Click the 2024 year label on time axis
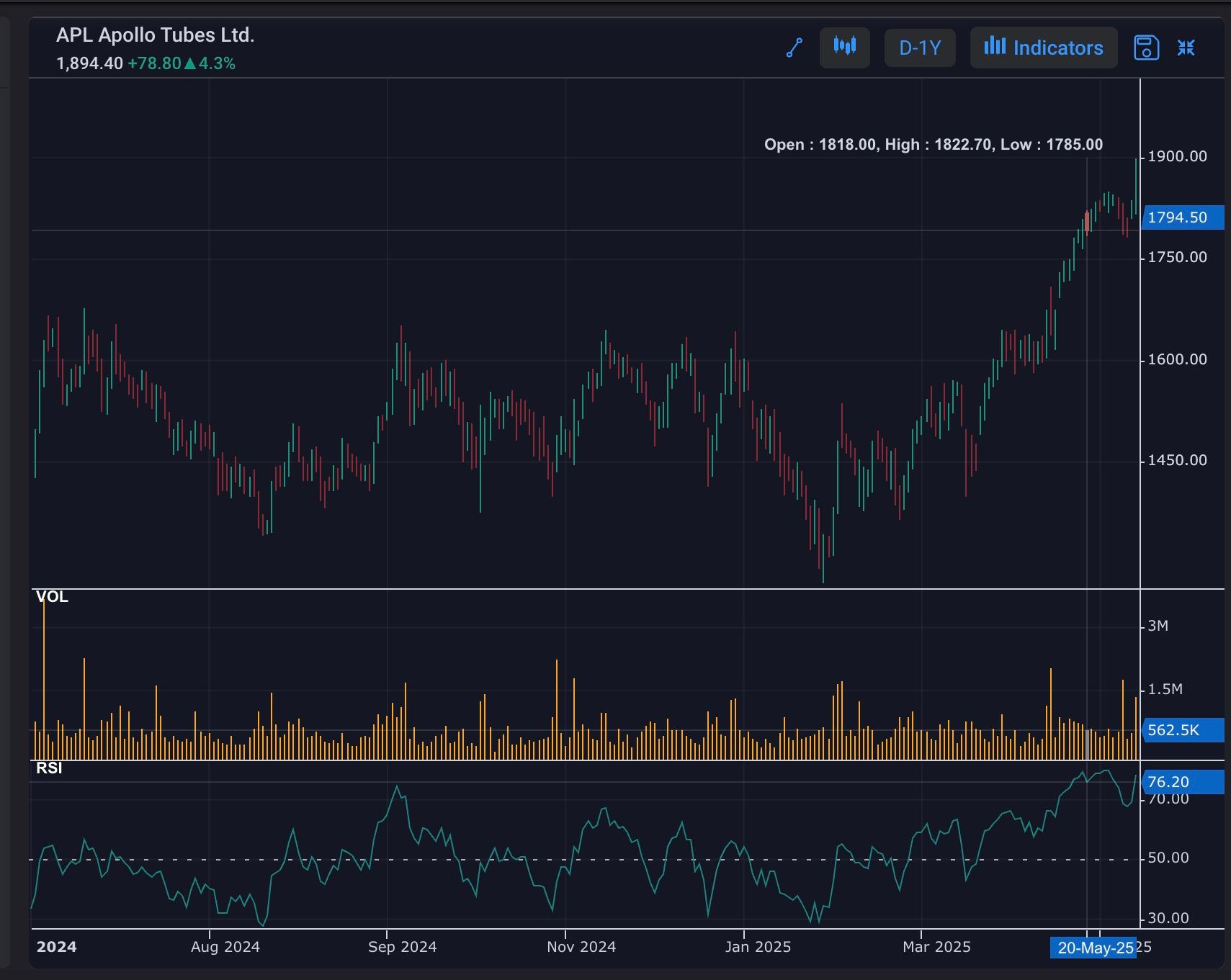Image resolution: width=1231 pixels, height=980 pixels. pos(56,947)
